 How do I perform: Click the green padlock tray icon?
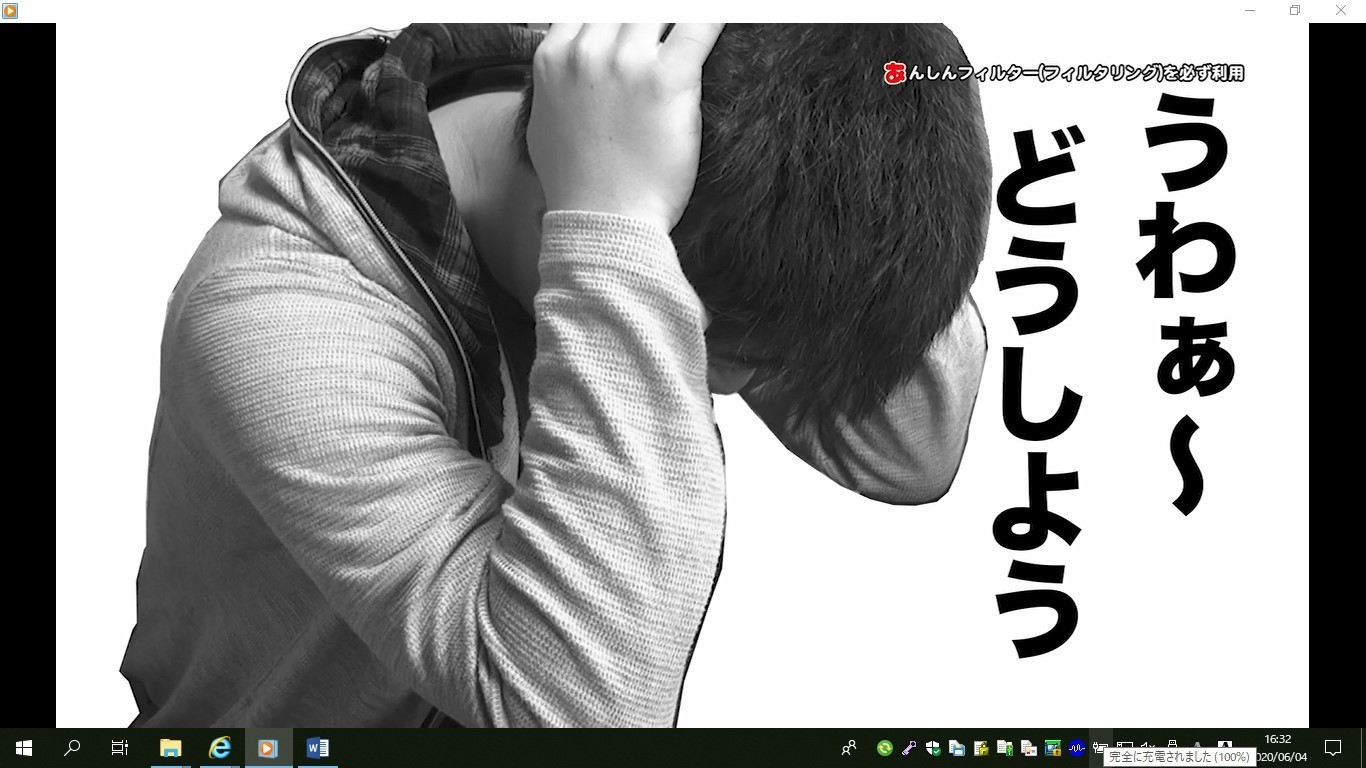click(x=1053, y=748)
